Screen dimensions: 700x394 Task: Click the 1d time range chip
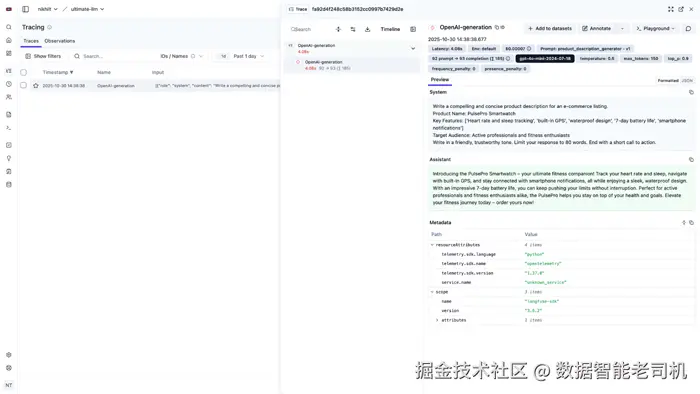223,56
